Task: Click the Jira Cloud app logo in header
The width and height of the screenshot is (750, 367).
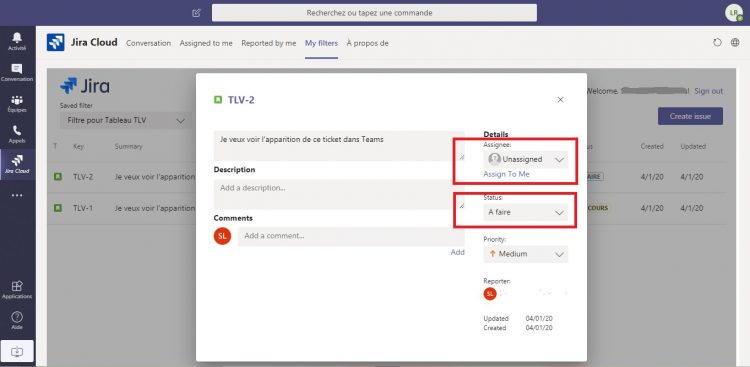Action: (56, 43)
